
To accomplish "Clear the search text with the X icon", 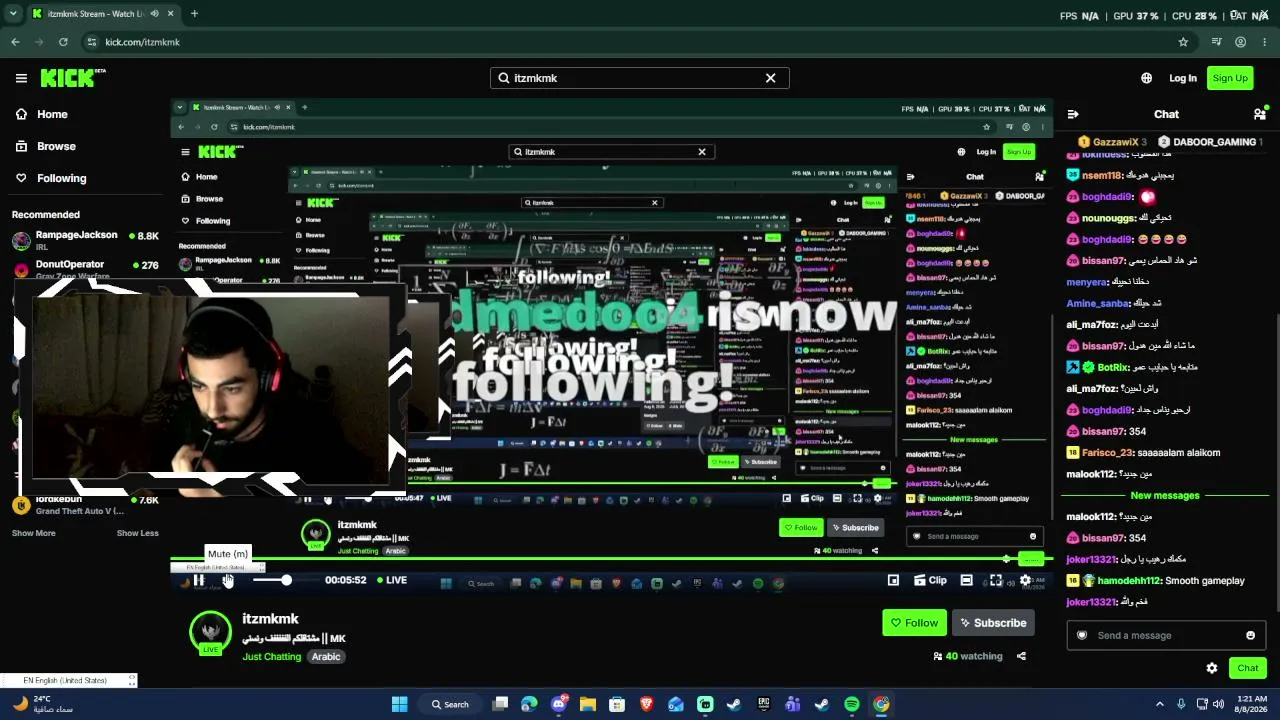I will pos(771,78).
